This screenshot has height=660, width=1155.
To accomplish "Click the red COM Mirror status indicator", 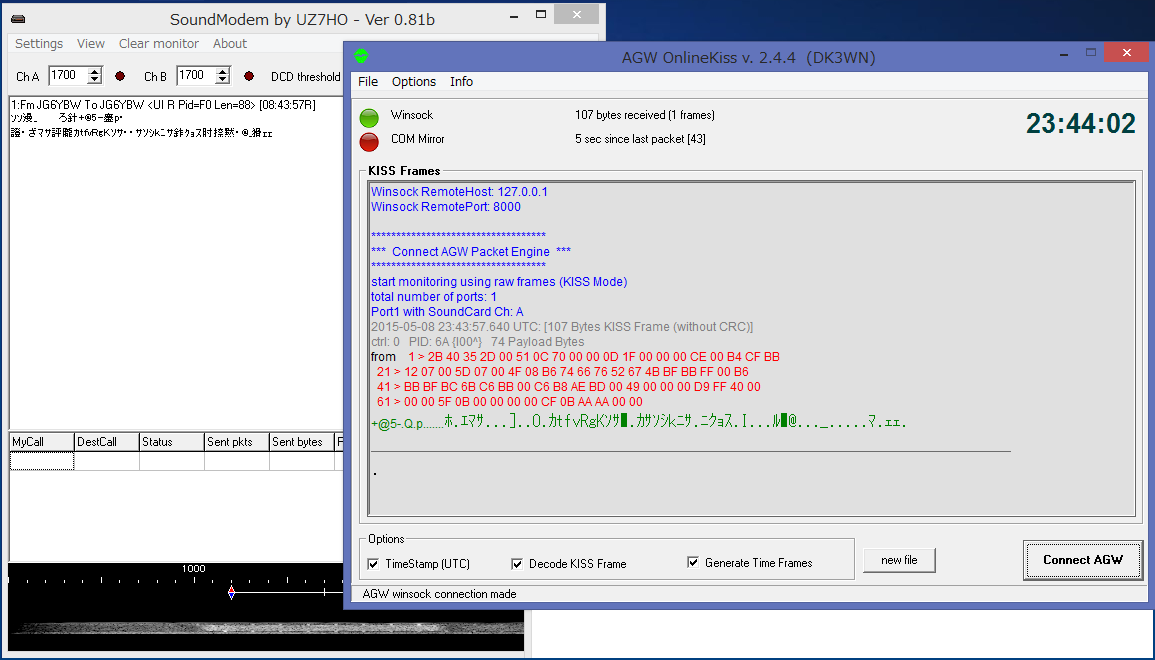I will pyautogui.click(x=369, y=141).
